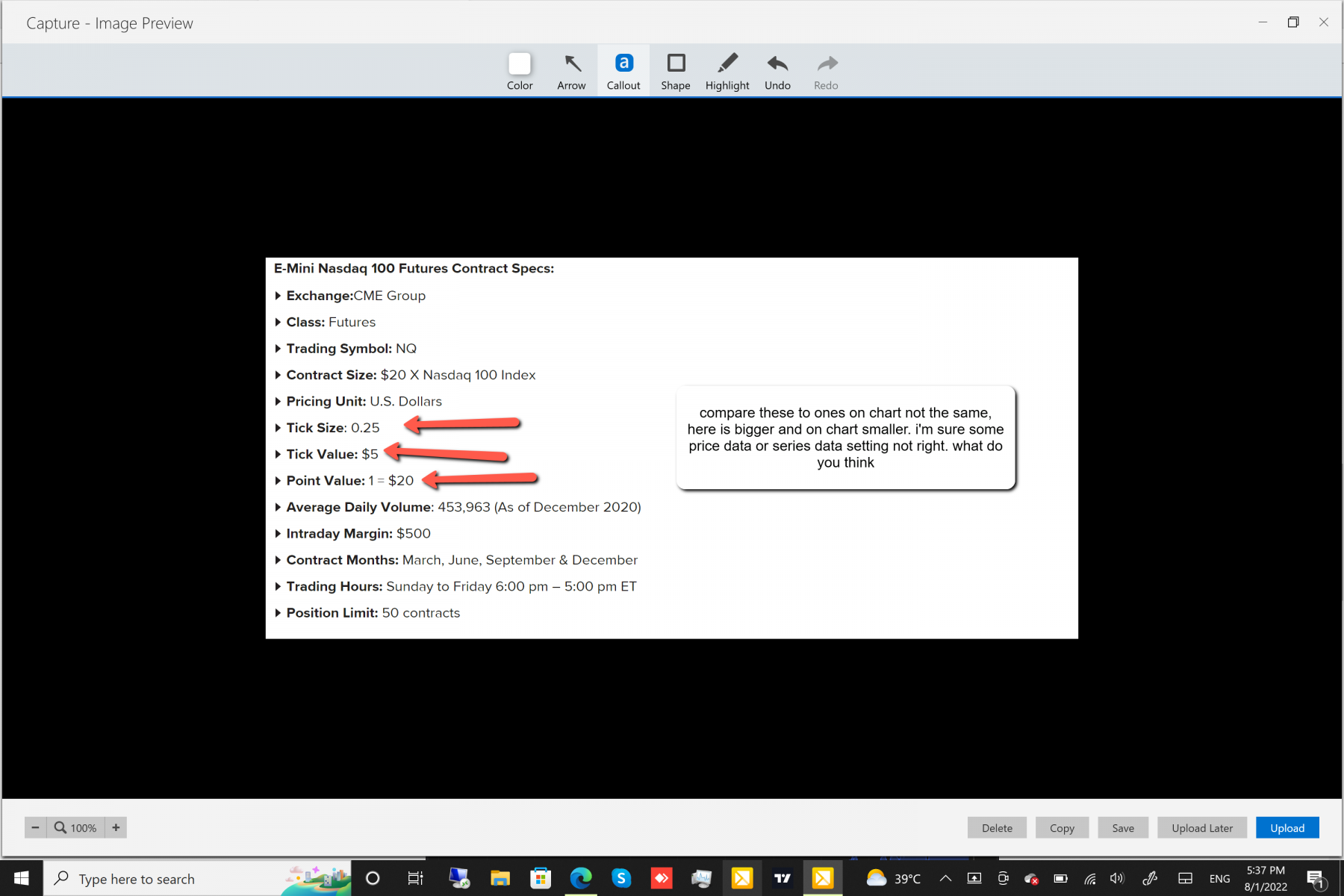Redo the undone annotation
Image resolution: width=1344 pixels, height=896 pixels.
coord(826,72)
